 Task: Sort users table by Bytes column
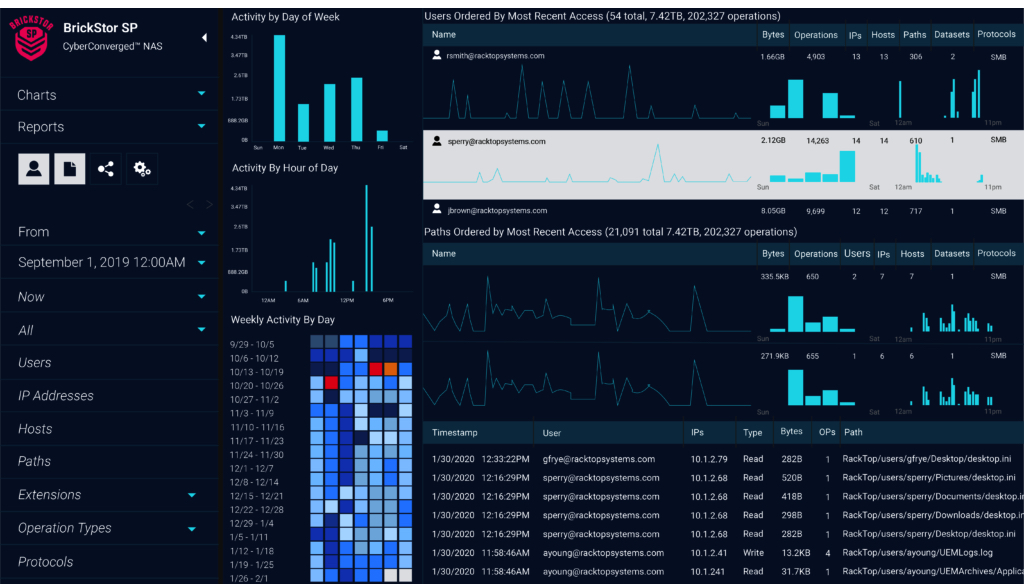click(x=773, y=35)
